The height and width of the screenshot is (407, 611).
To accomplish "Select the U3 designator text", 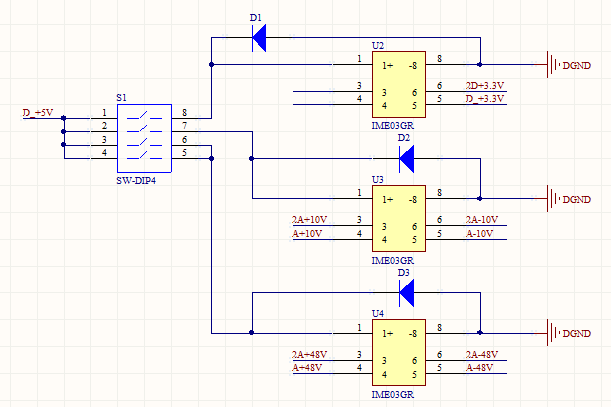I will 378,180.
